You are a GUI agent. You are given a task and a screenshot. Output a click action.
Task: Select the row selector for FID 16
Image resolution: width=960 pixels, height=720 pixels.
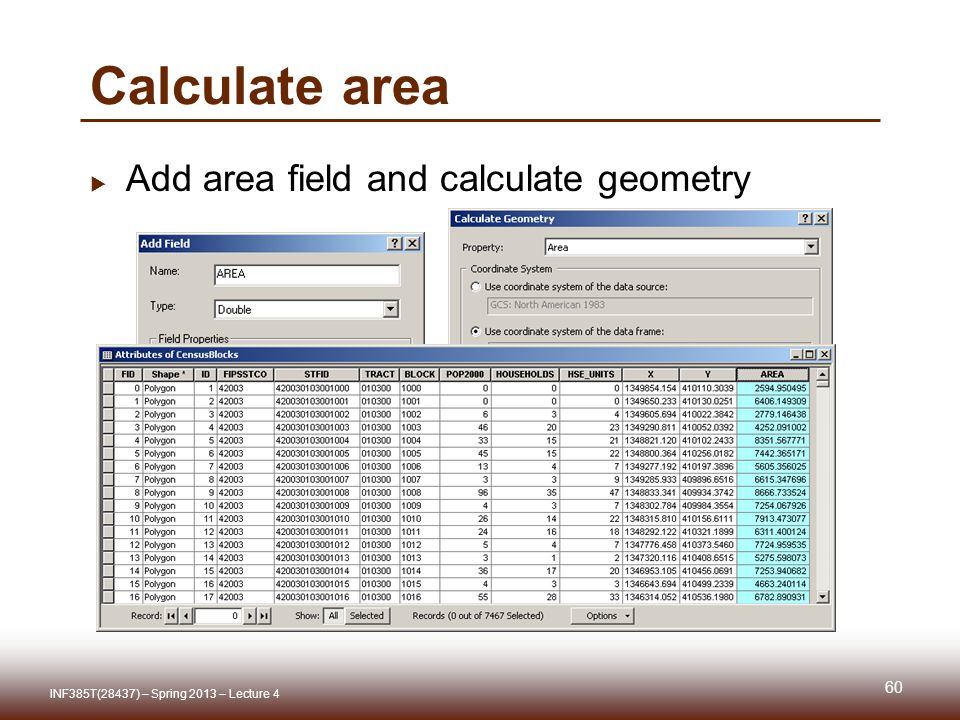[108, 597]
